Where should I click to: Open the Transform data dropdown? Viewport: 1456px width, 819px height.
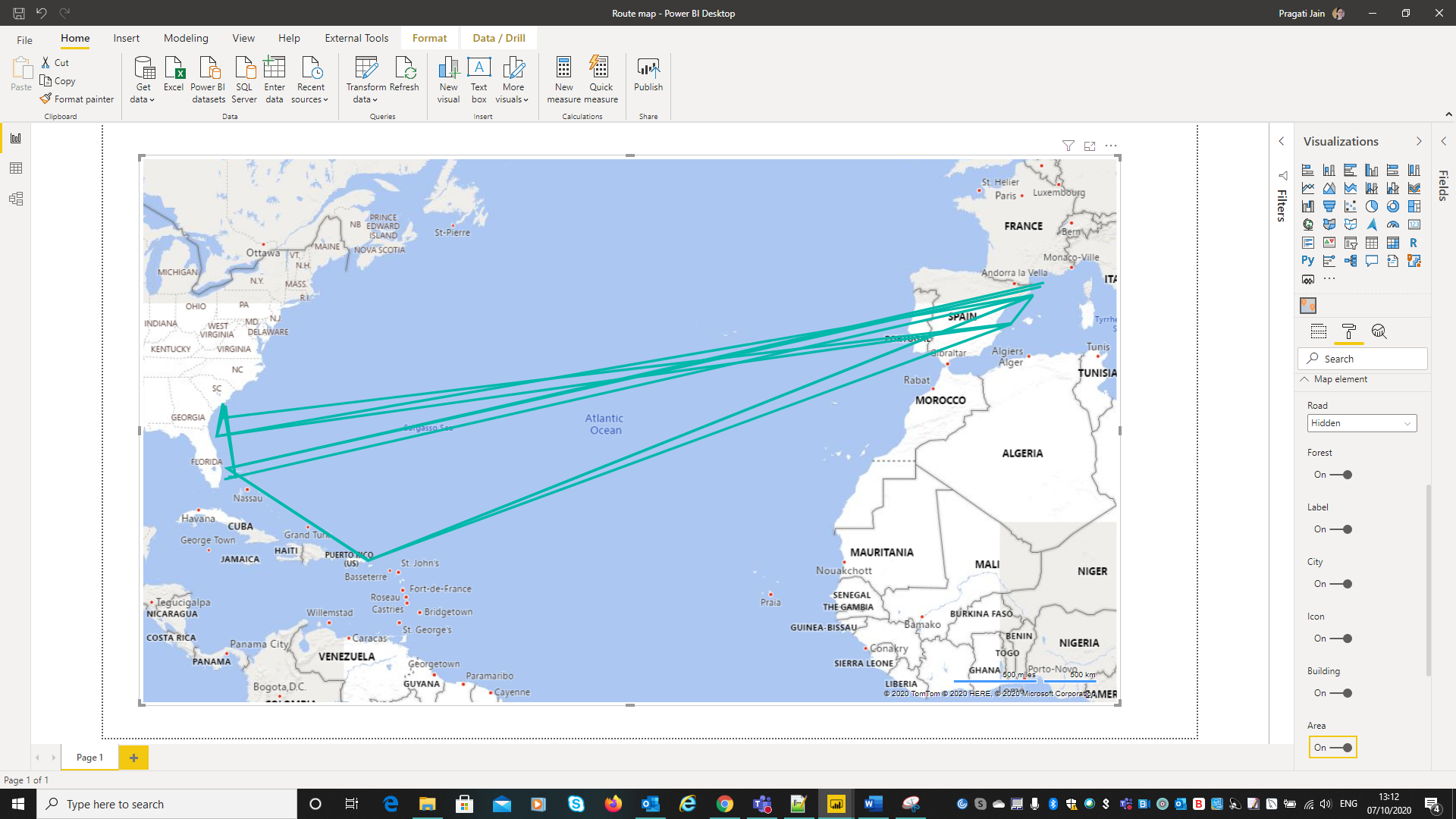click(366, 80)
